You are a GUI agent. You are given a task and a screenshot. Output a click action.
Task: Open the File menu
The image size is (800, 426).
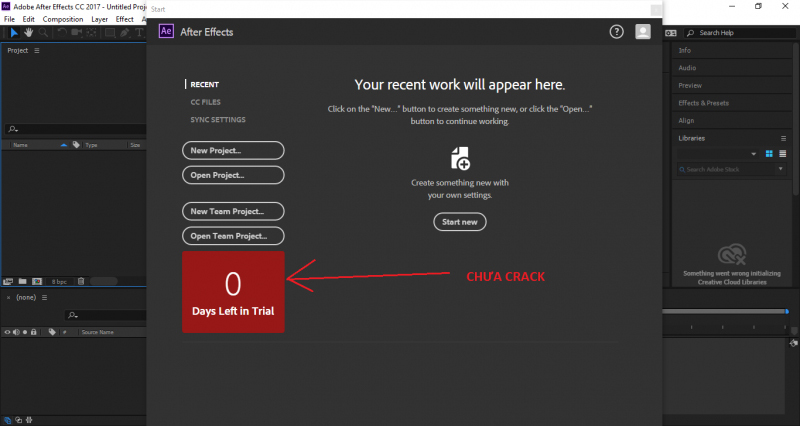pos(9,19)
